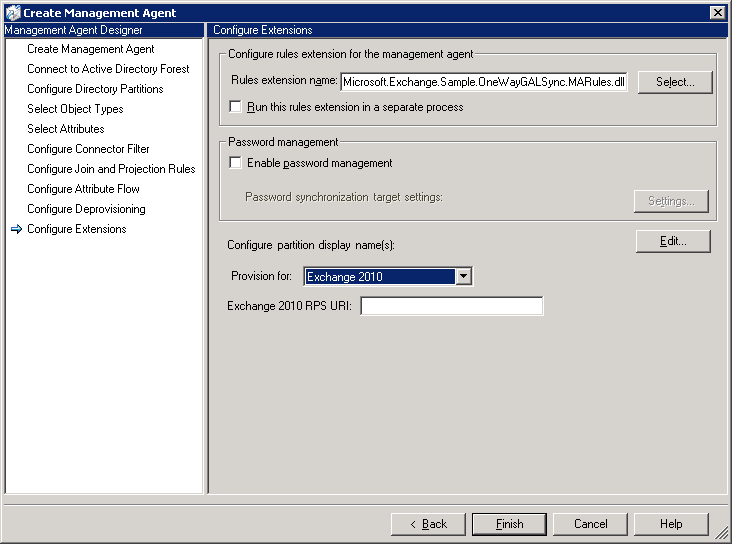Click the Configure partition display name(s) label
Viewport: 732px width, 544px height.
click(x=311, y=245)
